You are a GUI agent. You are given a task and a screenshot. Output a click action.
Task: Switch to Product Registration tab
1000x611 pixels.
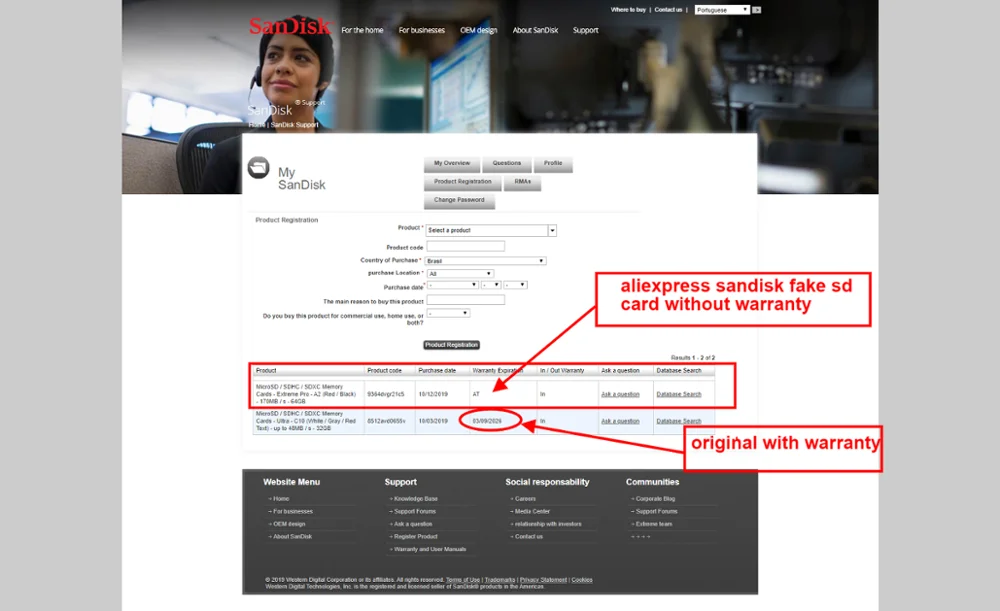[462, 182]
